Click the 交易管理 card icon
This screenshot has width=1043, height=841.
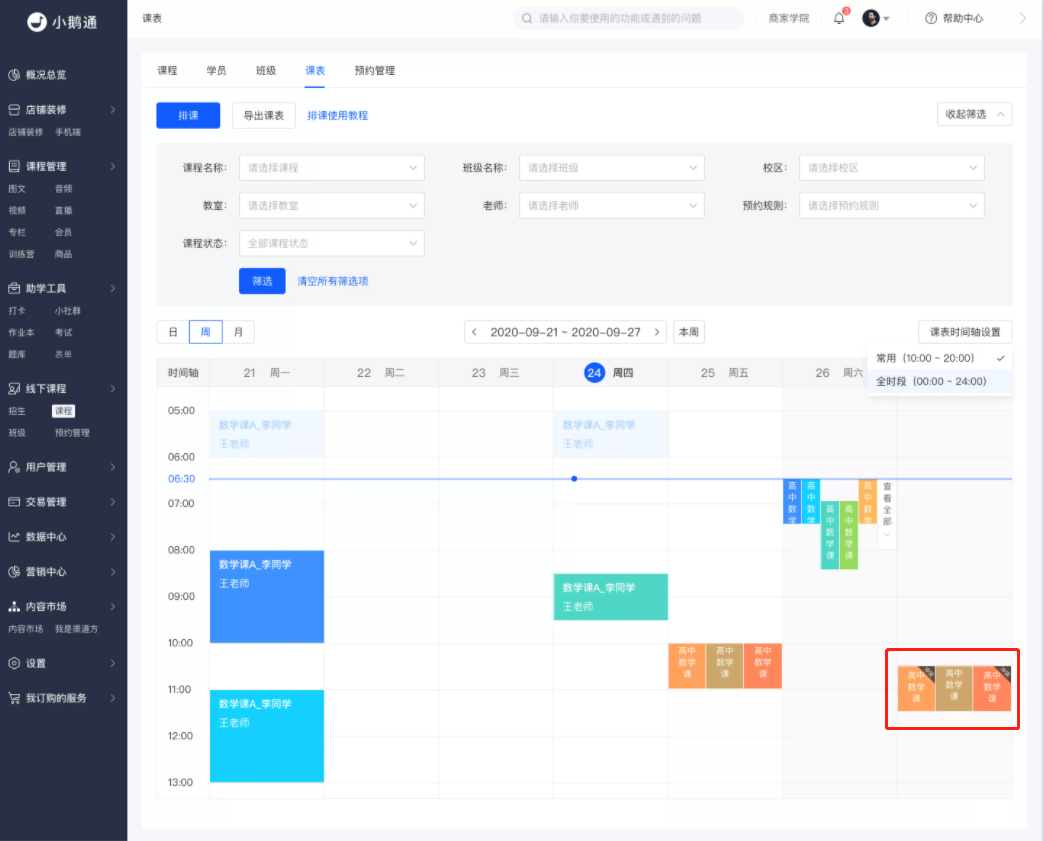(13, 502)
